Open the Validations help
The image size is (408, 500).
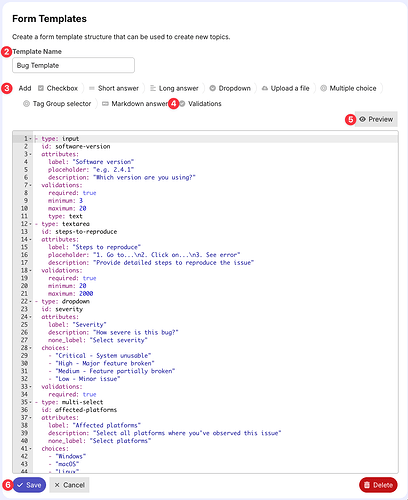click(x=201, y=104)
